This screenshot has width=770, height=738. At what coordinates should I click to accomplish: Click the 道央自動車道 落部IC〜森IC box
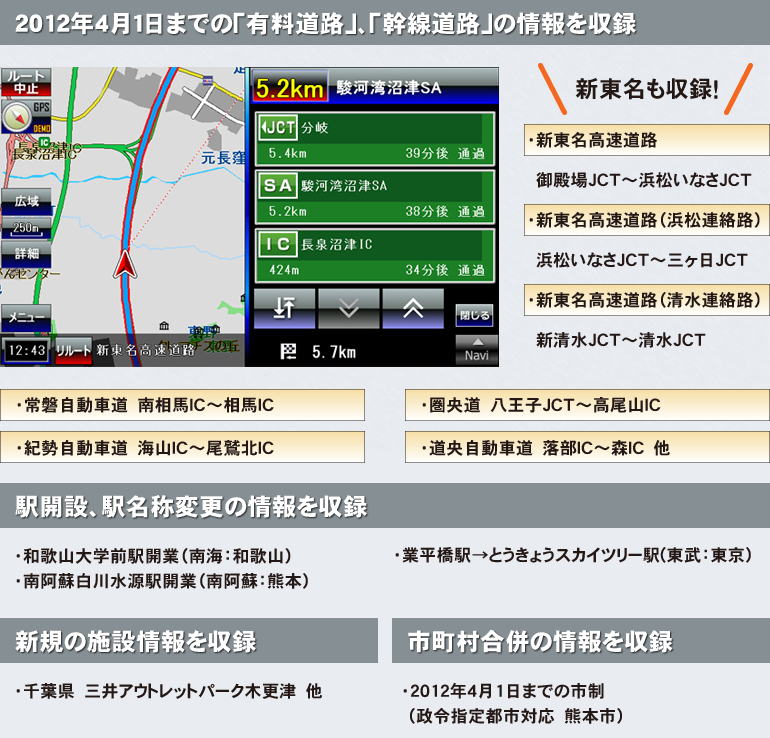[x=587, y=447]
